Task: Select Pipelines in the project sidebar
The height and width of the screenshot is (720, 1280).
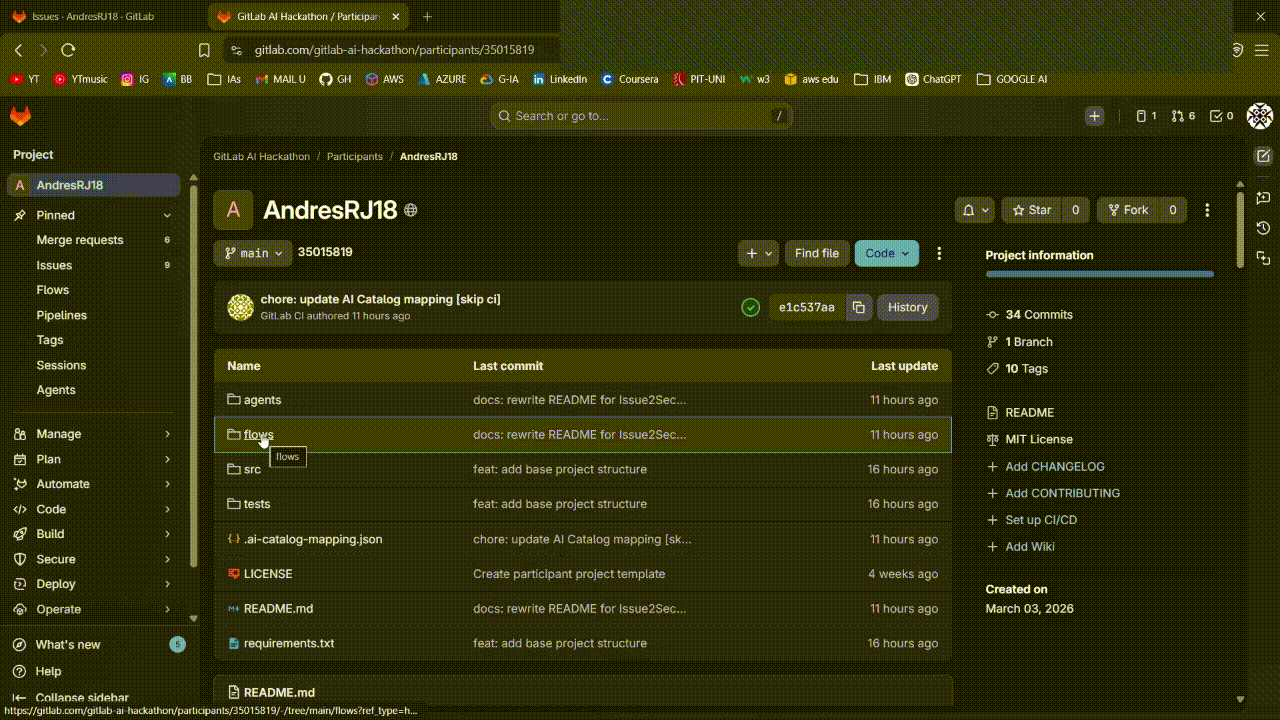Action: pos(61,315)
